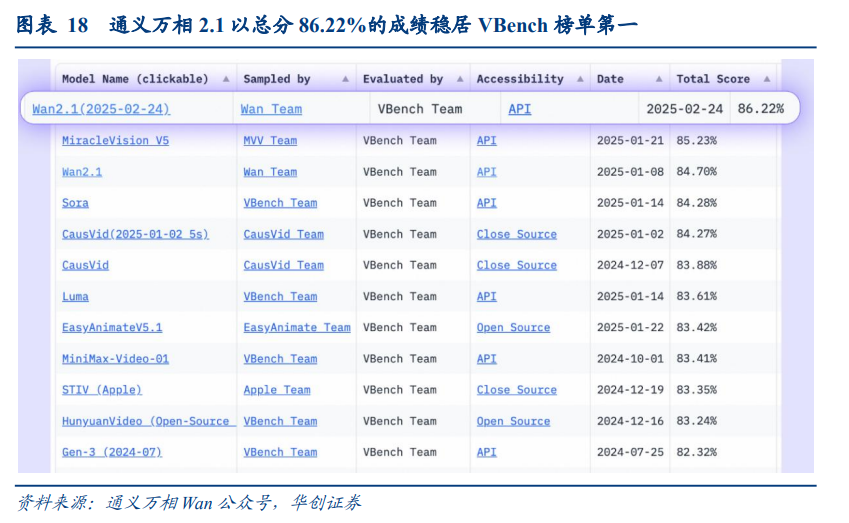The width and height of the screenshot is (849, 523).
Task: Click Apple Team sampler link
Action: [277, 390]
